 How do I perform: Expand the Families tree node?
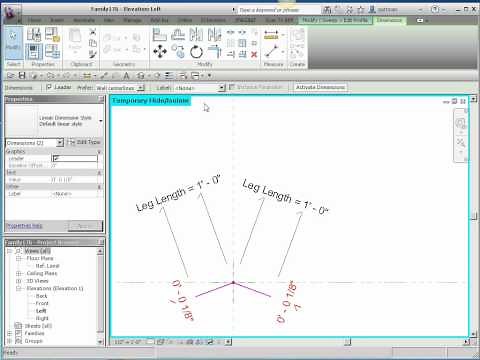10,333
